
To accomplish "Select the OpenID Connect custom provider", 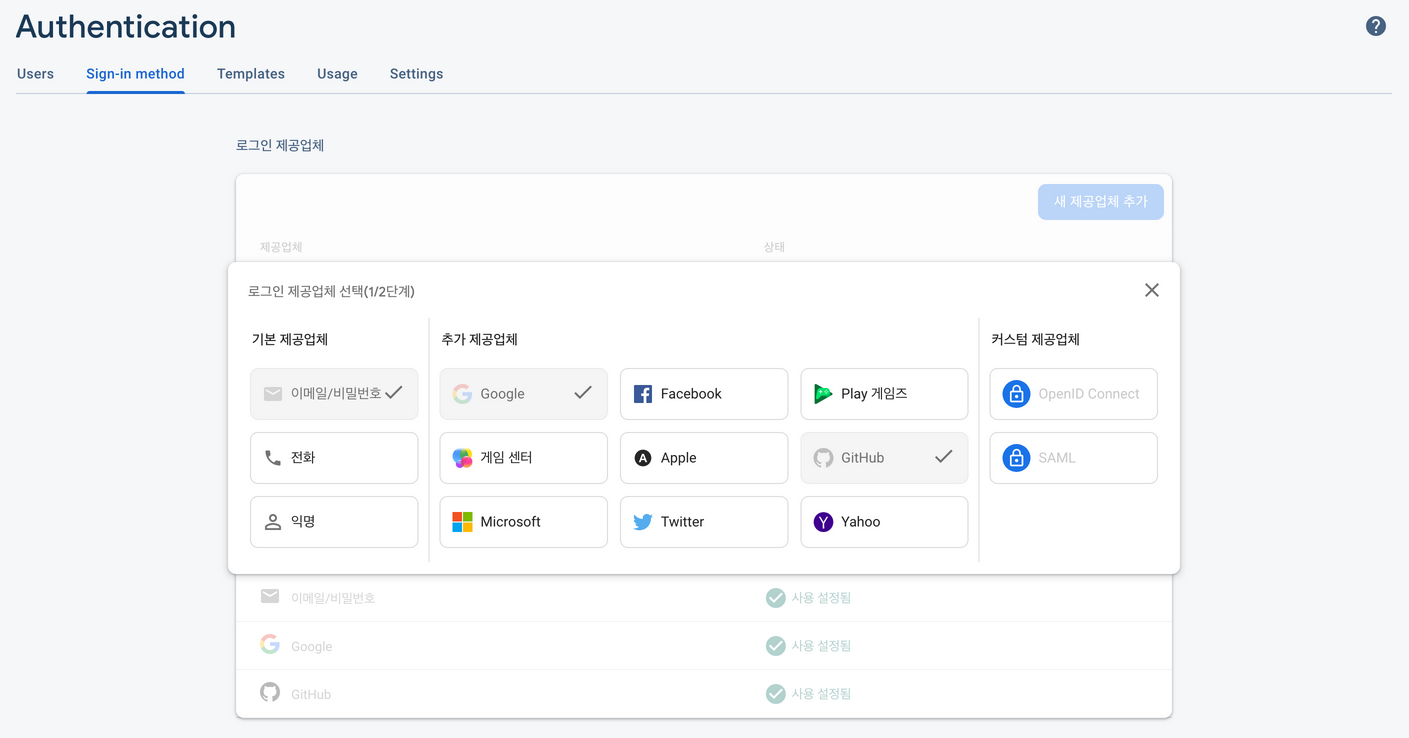I will (x=1074, y=394).
